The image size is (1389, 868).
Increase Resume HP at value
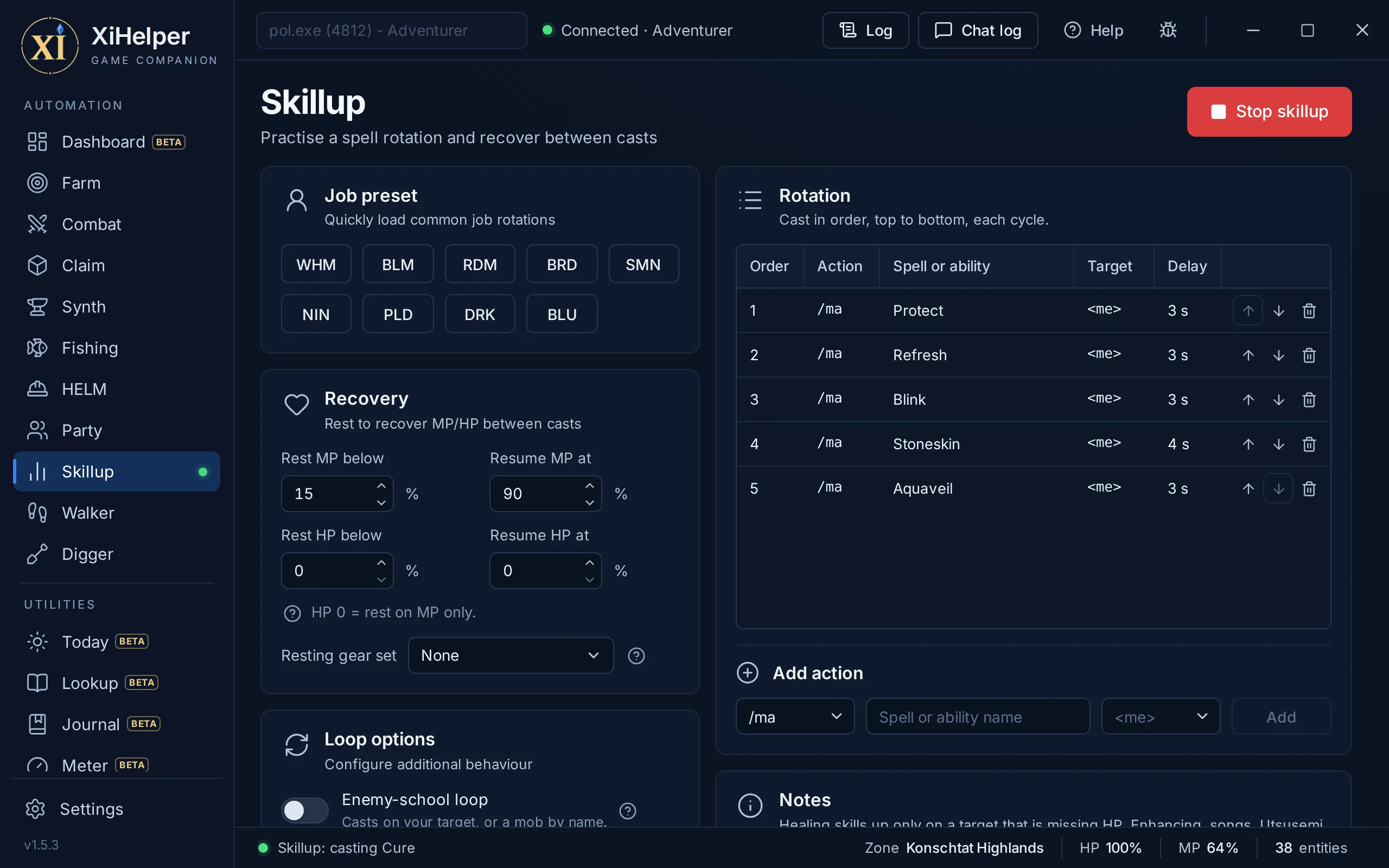click(x=589, y=563)
